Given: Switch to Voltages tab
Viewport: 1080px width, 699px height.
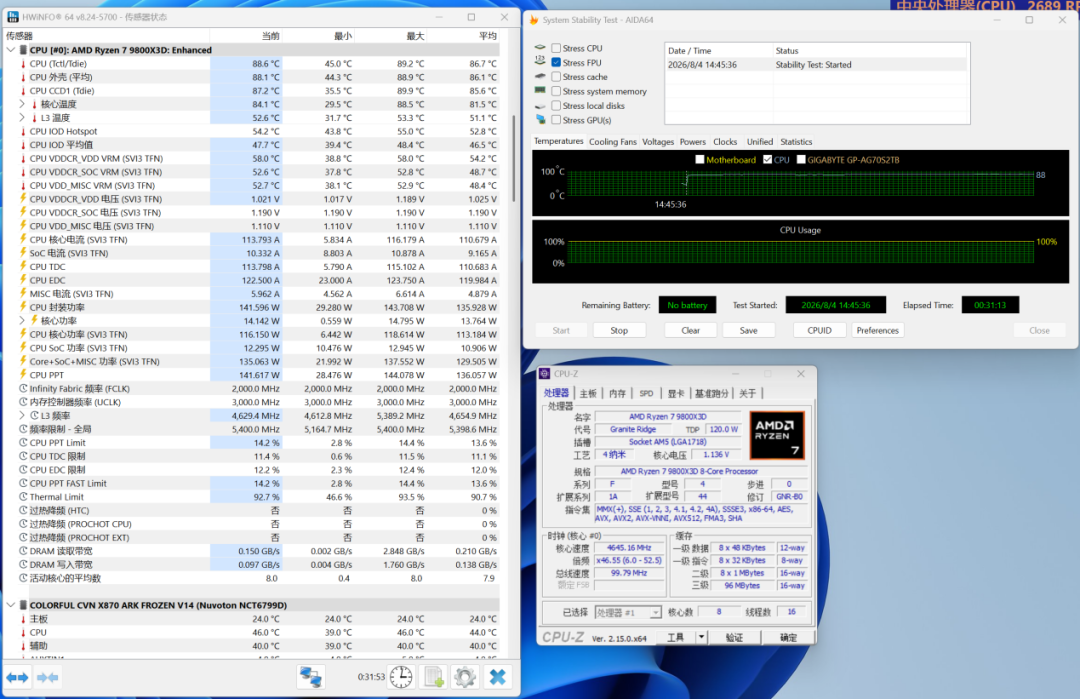Looking at the screenshot, I should [658, 142].
